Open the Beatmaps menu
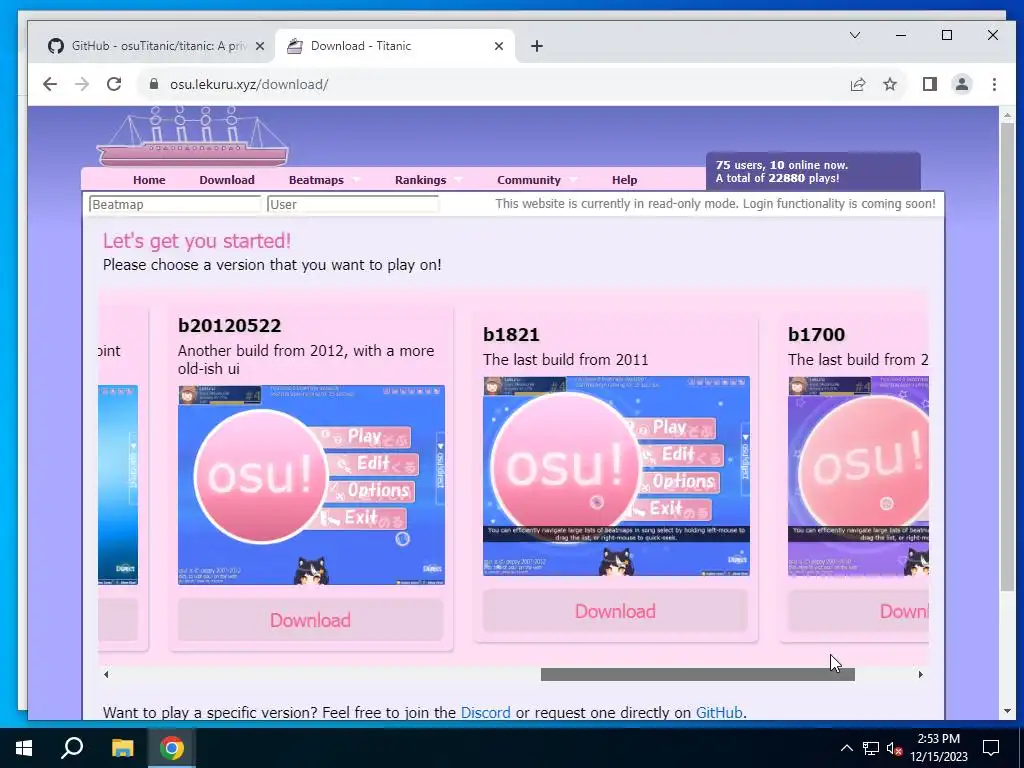1024x768 pixels. click(x=316, y=180)
